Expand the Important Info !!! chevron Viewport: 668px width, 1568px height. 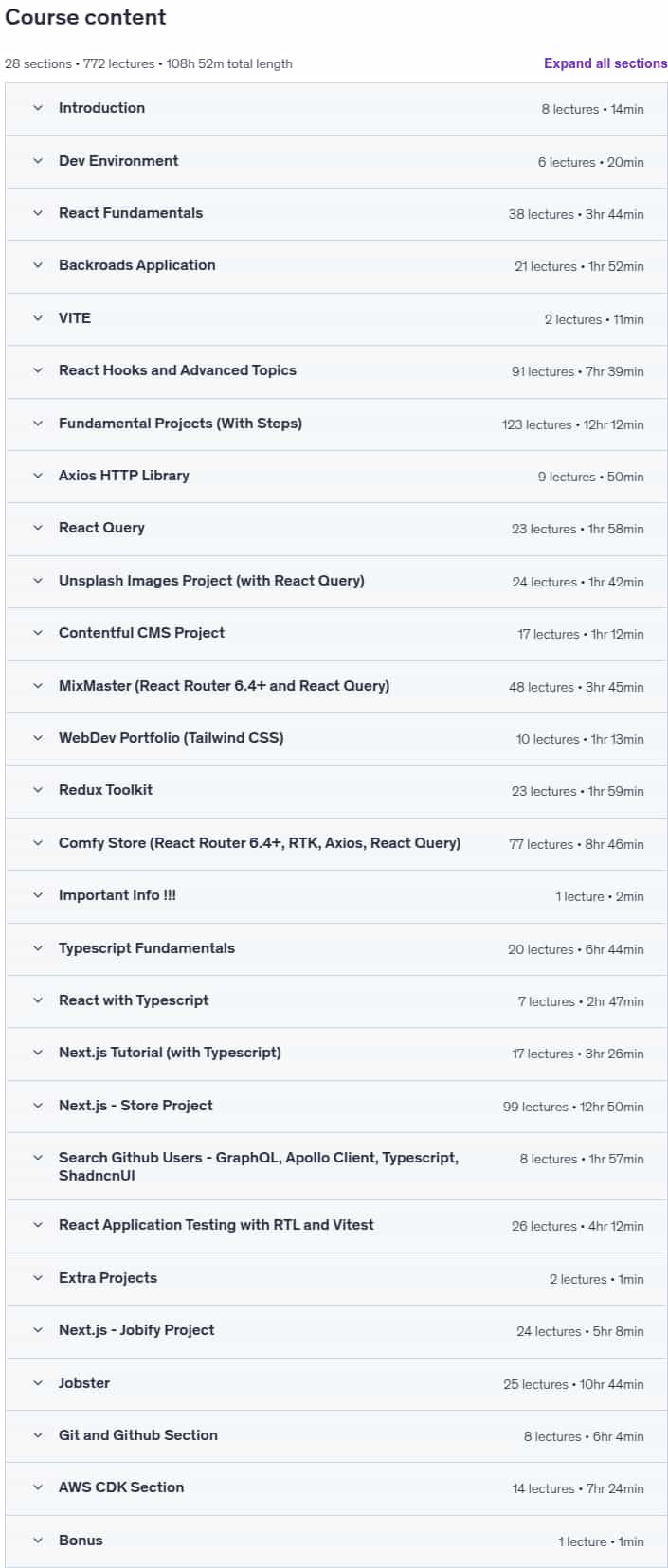point(38,895)
